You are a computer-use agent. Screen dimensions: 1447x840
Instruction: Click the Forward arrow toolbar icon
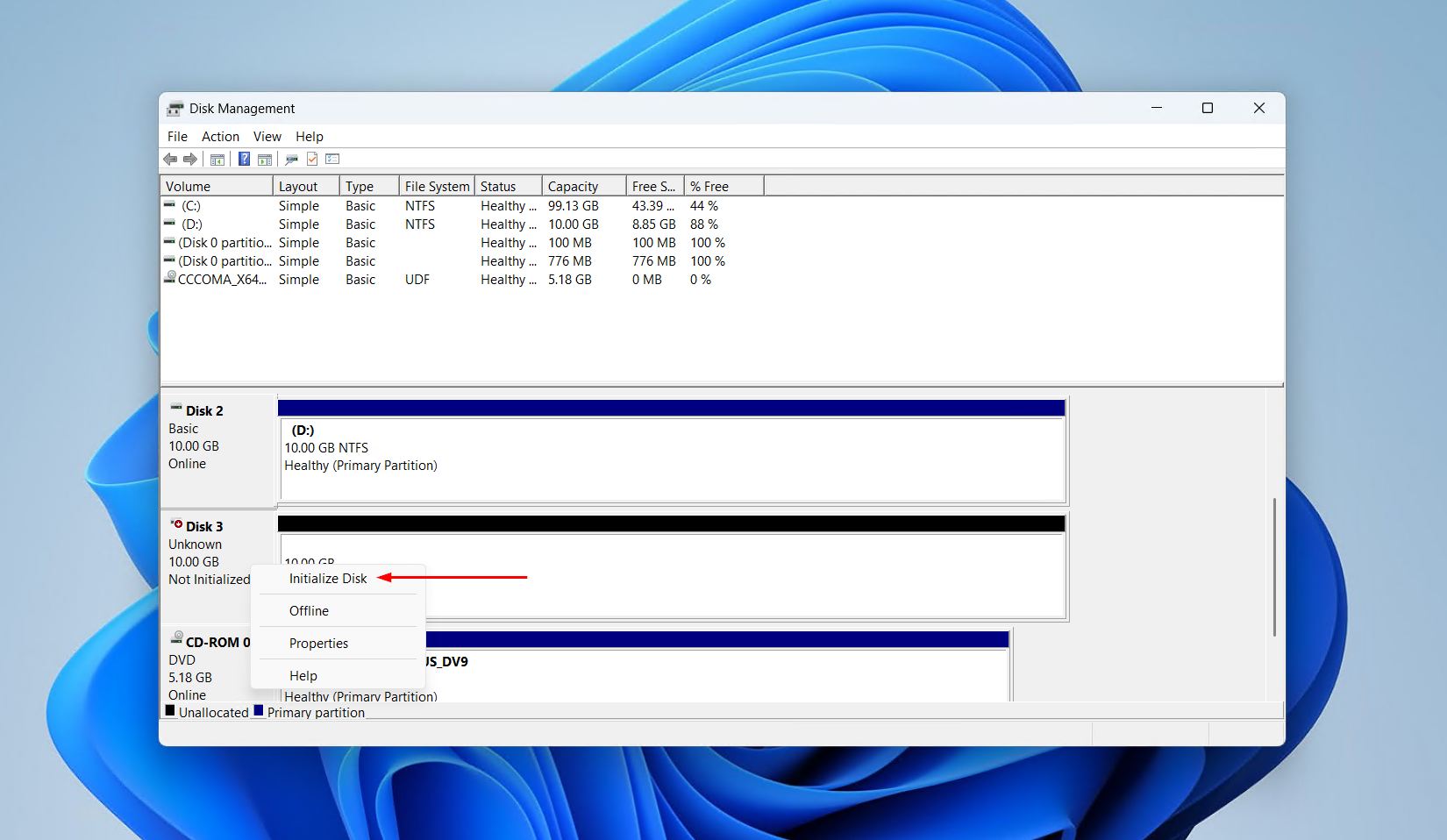pos(189,159)
